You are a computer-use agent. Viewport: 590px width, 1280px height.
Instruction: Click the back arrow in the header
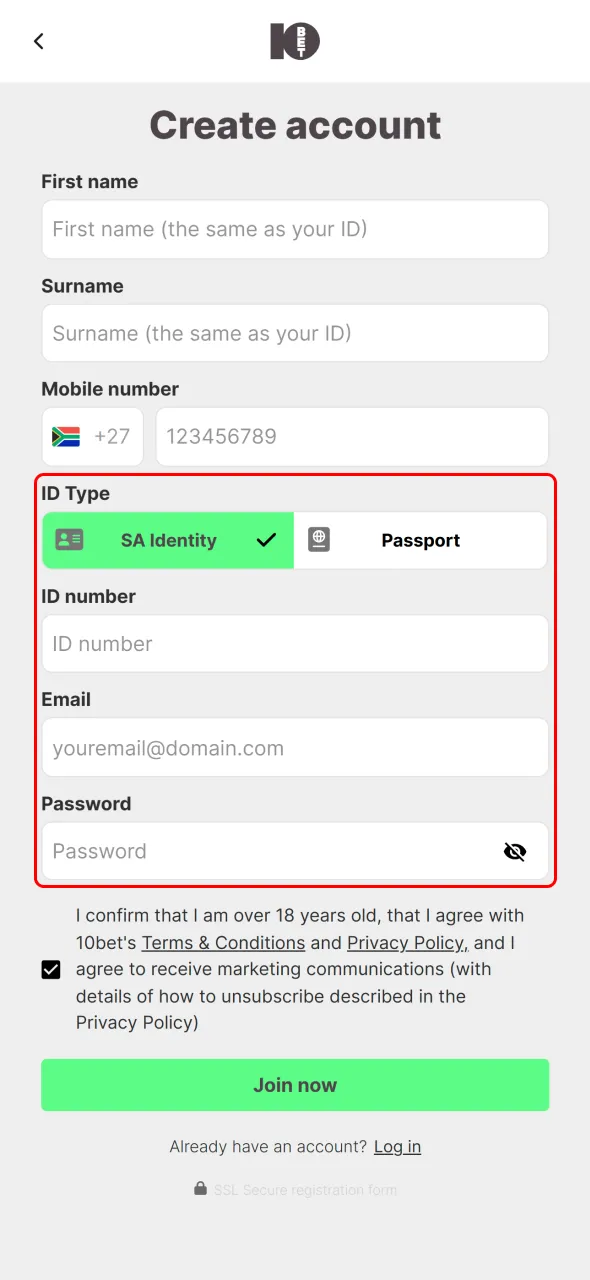coord(38,41)
